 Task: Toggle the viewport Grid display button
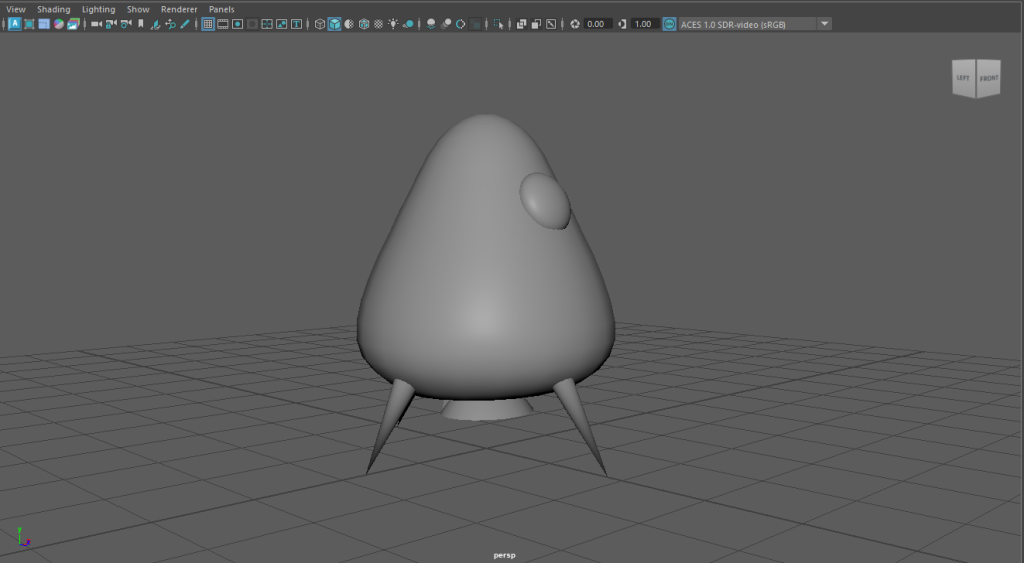tap(208, 23)
